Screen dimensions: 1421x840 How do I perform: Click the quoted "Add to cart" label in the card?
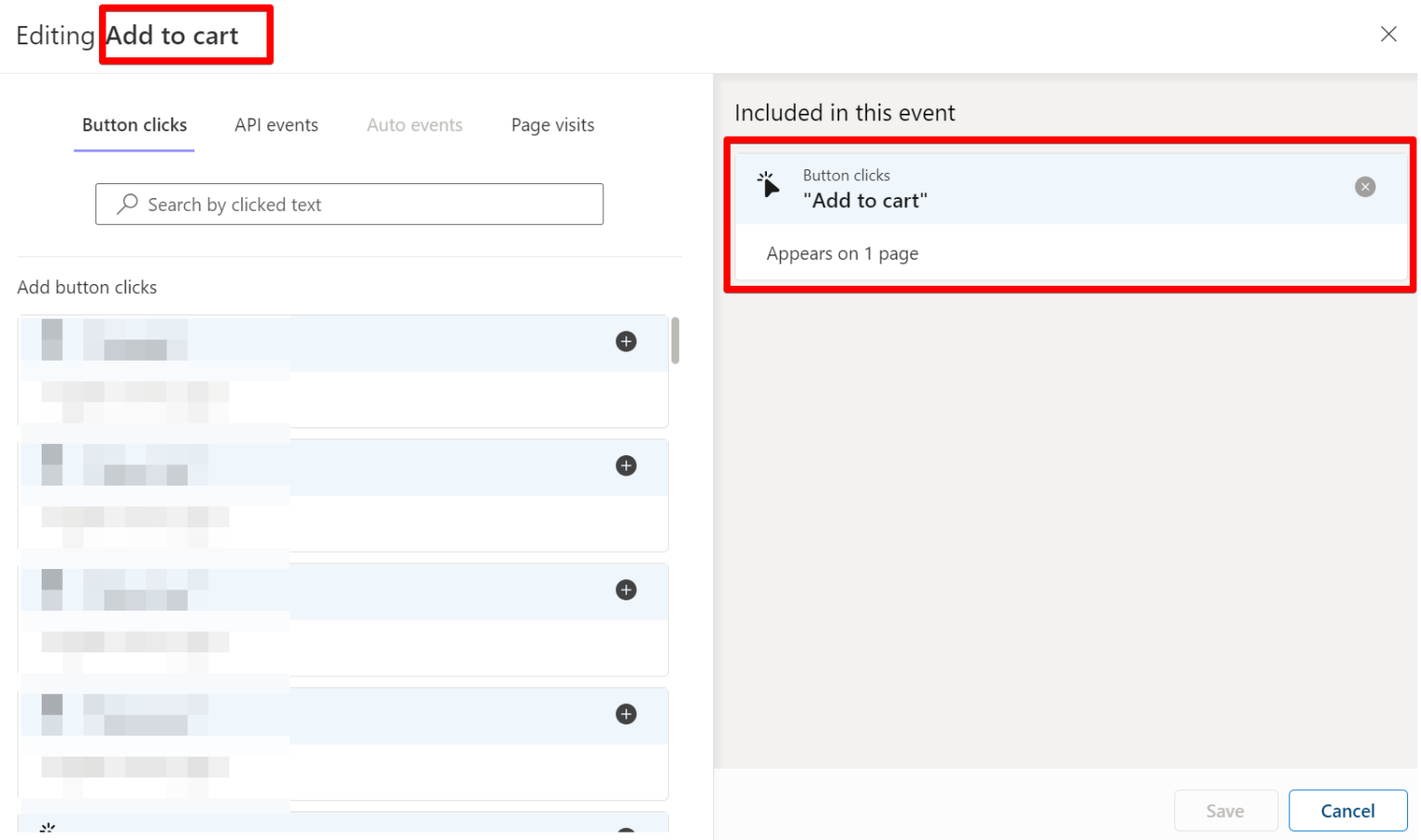865,201
